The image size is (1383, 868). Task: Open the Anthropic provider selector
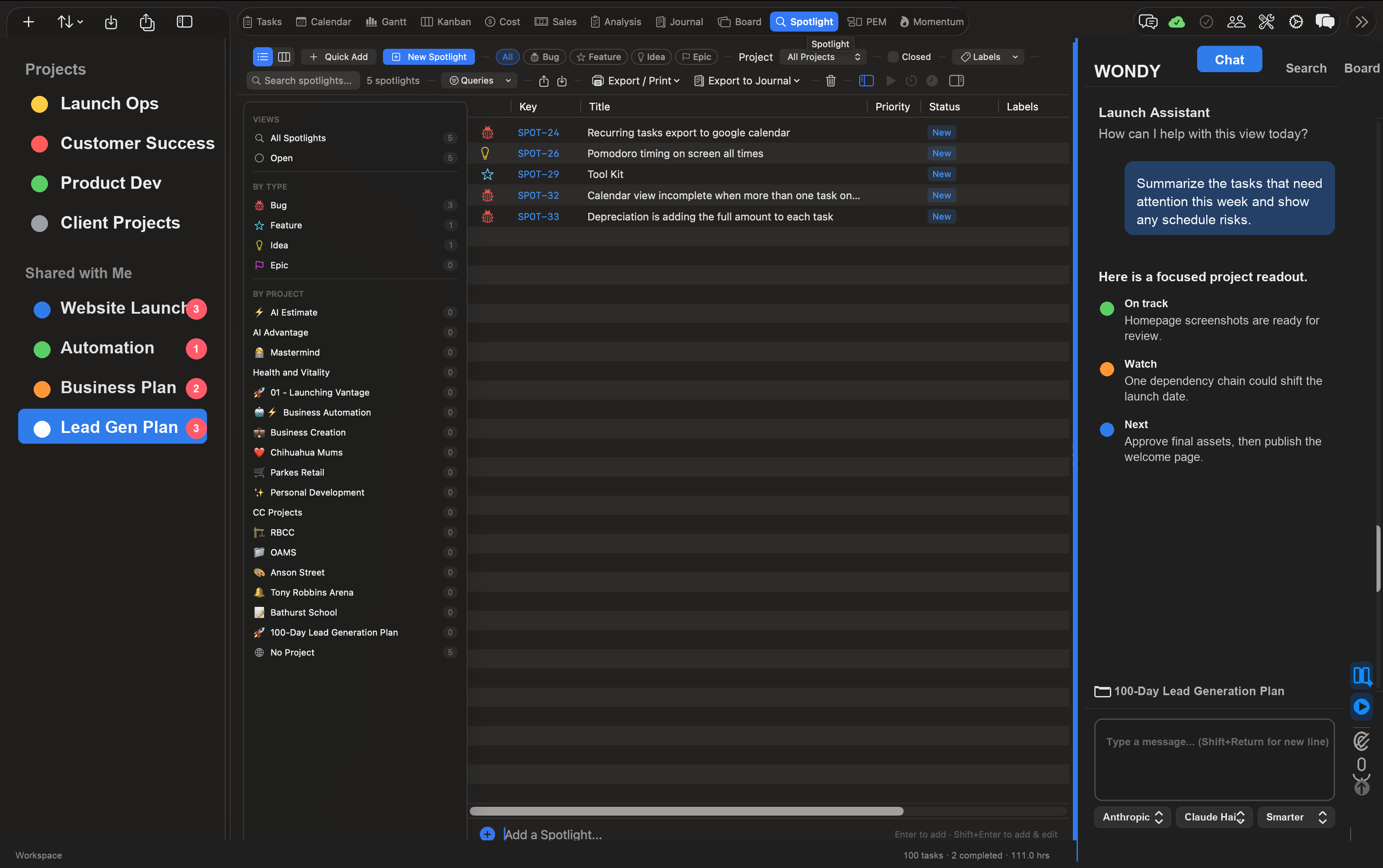coord(1132,817)
